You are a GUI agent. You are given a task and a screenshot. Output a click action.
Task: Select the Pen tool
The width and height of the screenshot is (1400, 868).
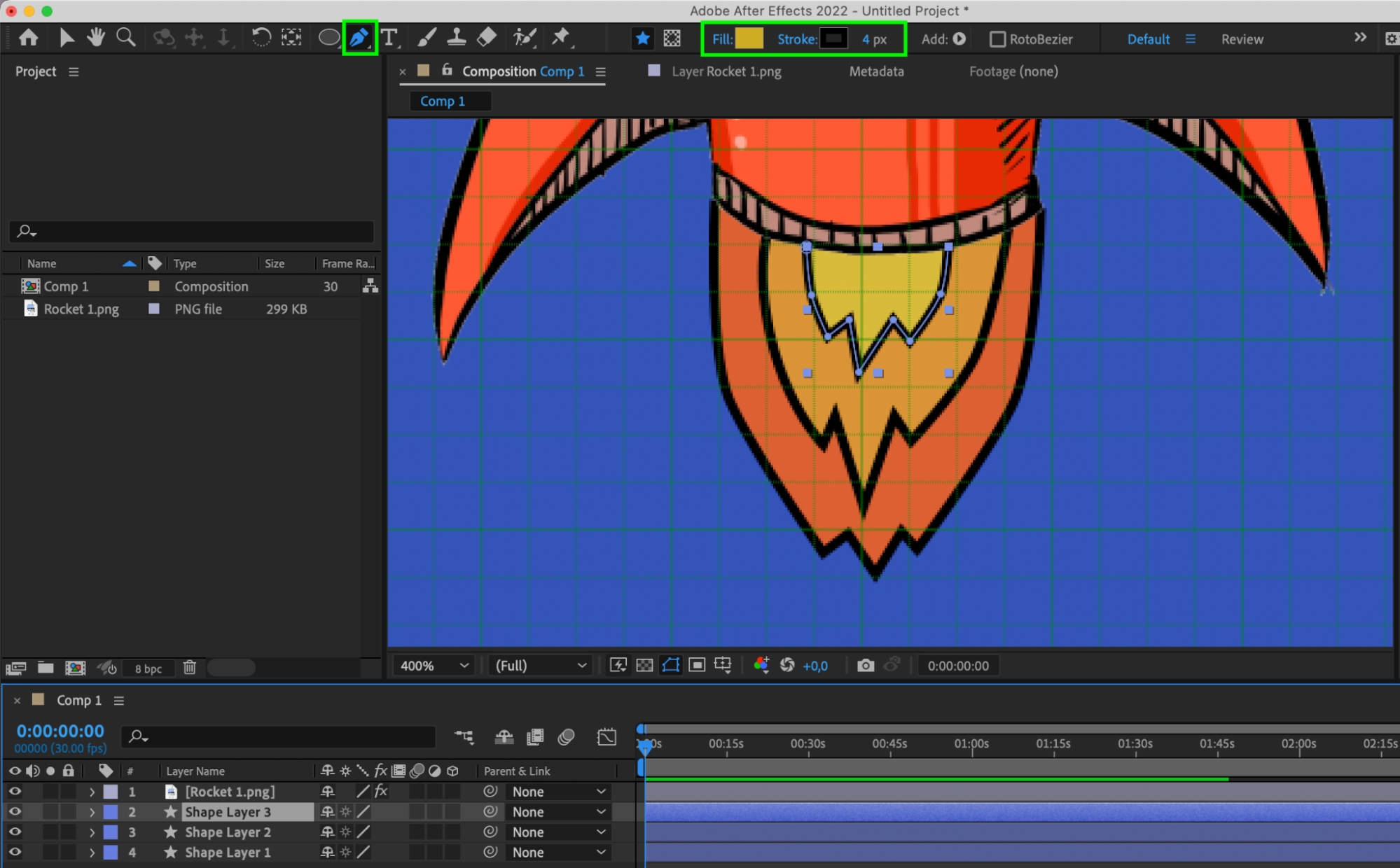[x=359, y=38]
